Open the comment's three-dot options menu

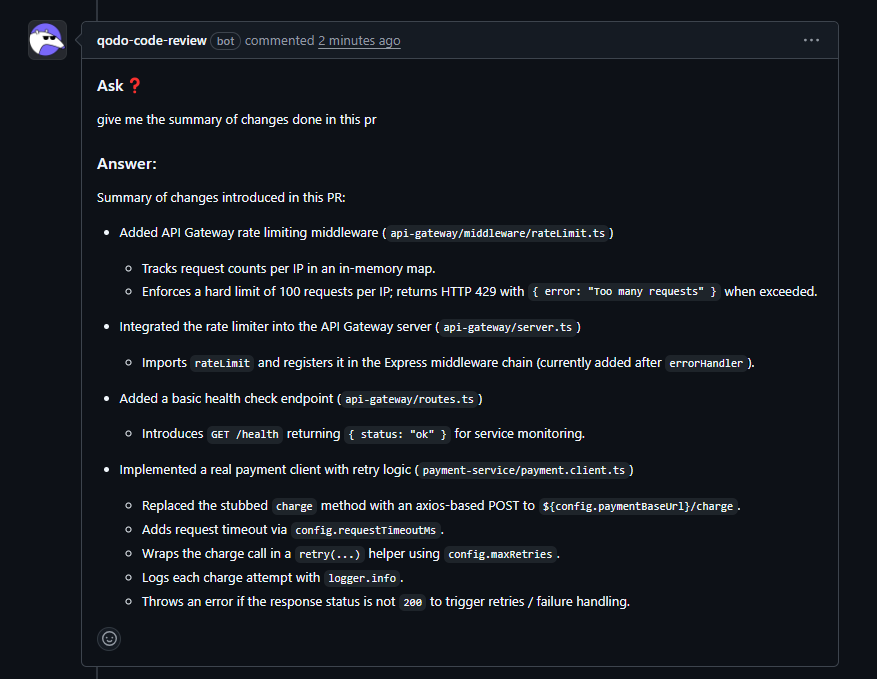click(x=811, y=40)
